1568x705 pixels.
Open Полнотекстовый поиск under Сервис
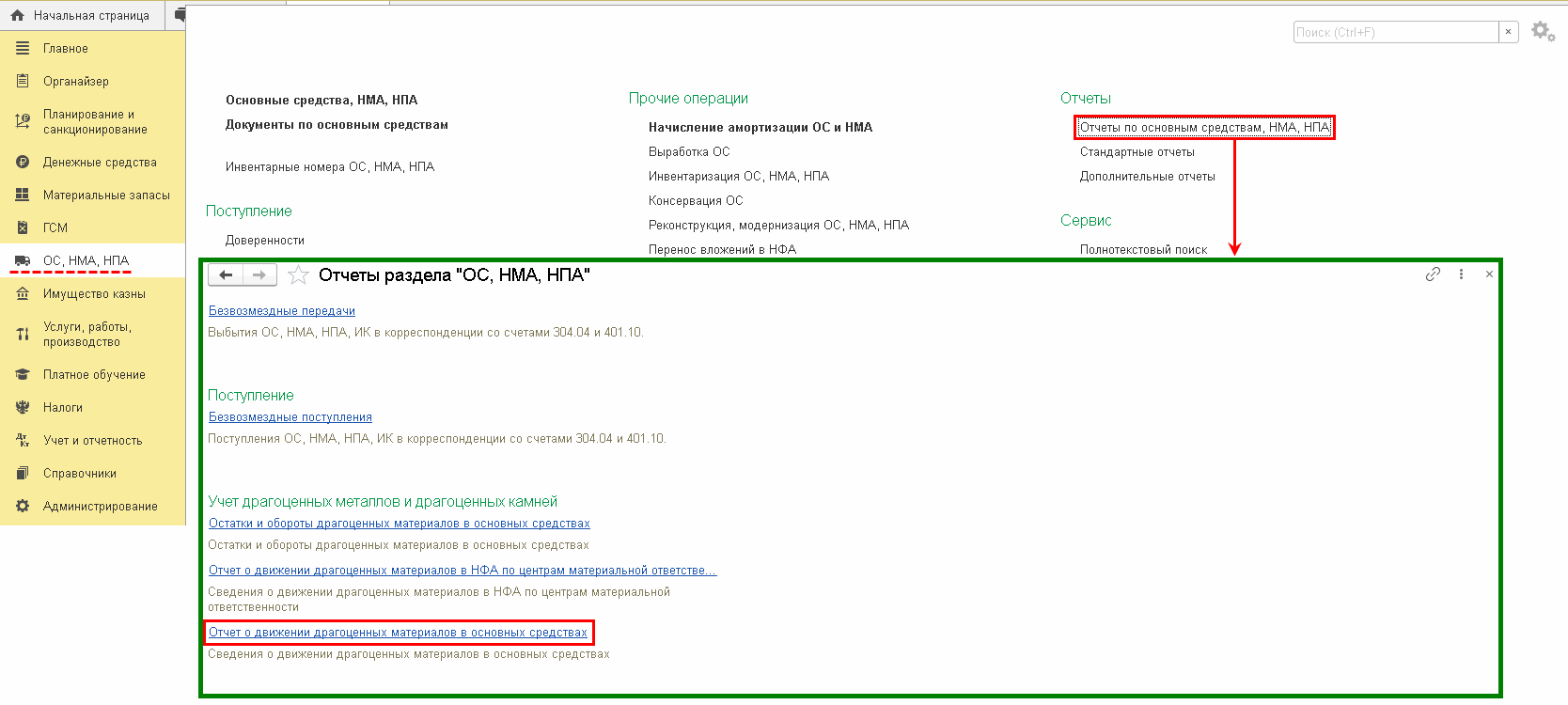tap(1144, 249)
